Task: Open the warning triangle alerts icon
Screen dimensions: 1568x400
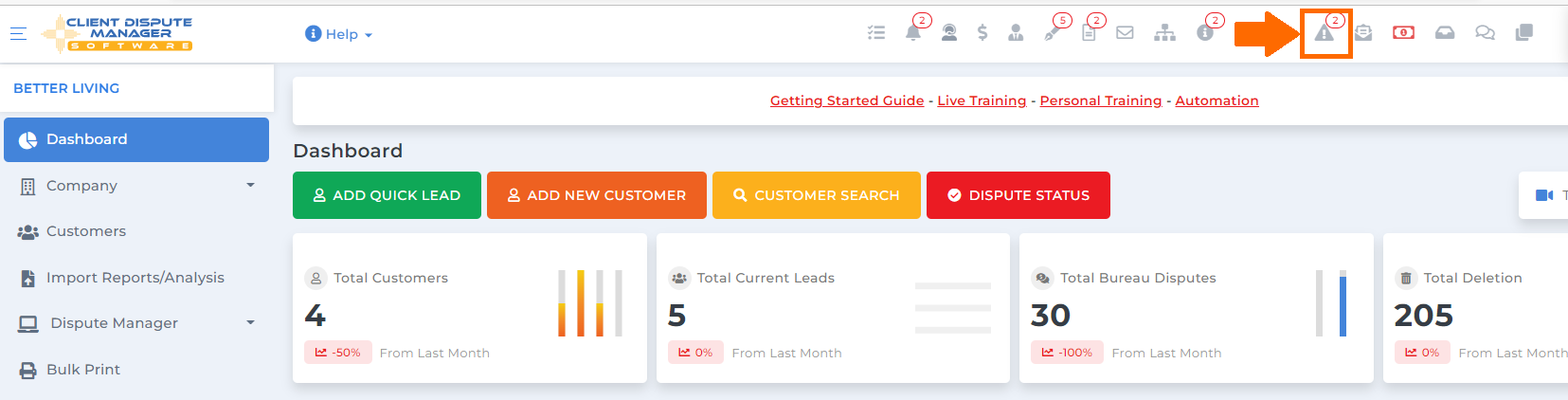Action: 1325,34
